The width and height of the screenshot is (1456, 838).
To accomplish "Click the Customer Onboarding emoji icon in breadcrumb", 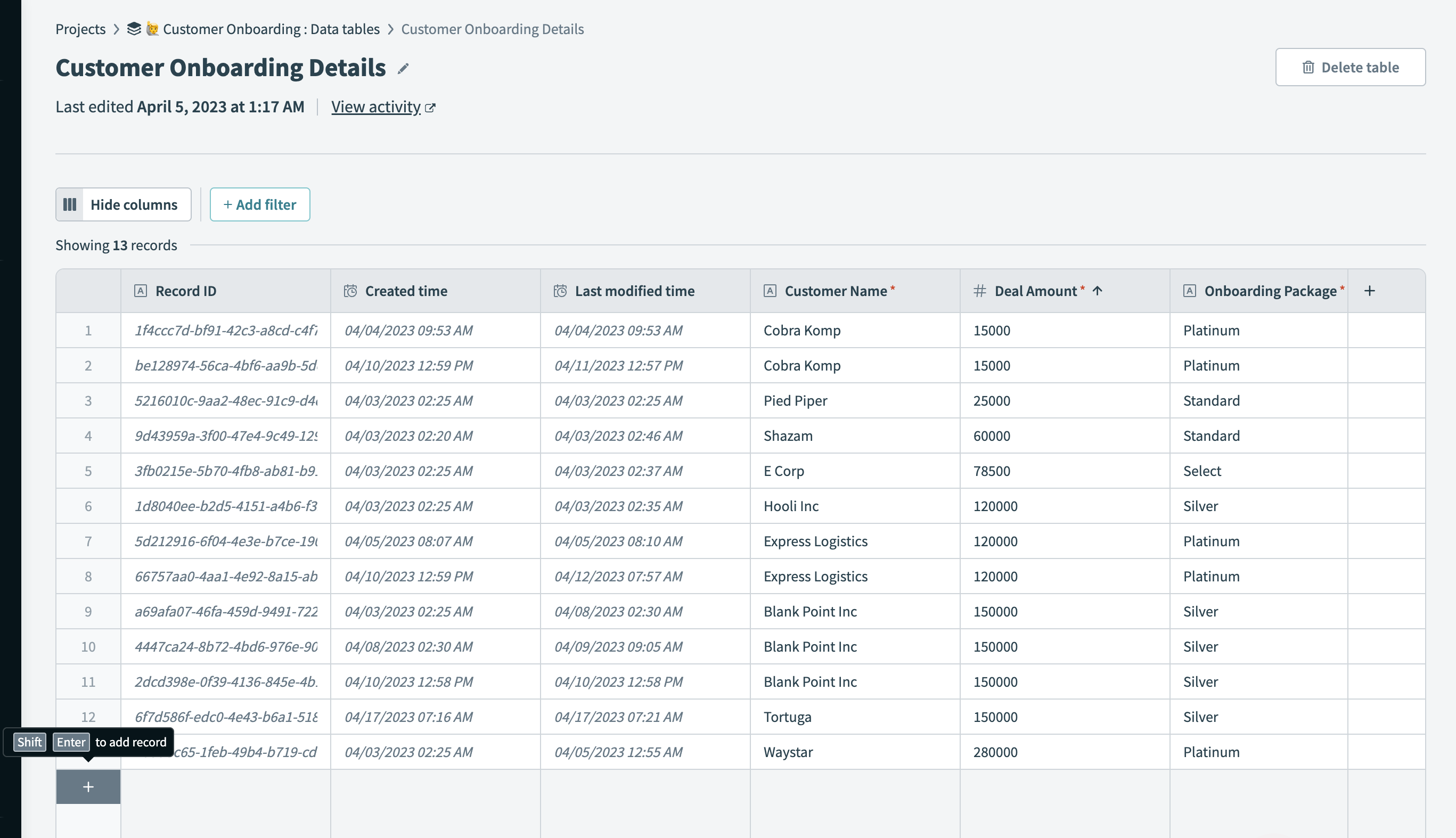I will (x=152, y=29).
